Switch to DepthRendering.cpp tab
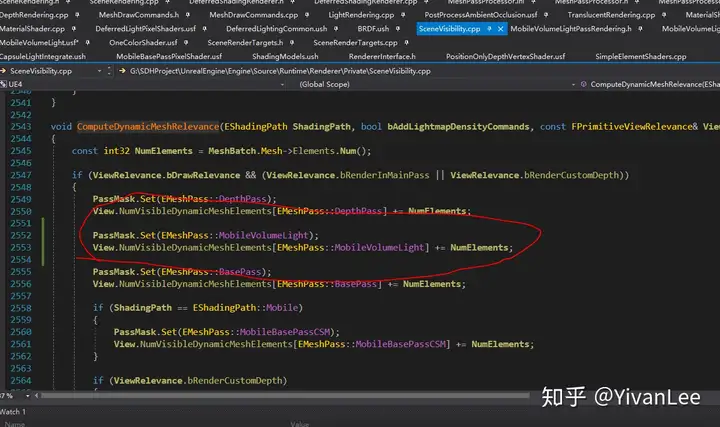The image size is (720, 427). coord(34,15)
